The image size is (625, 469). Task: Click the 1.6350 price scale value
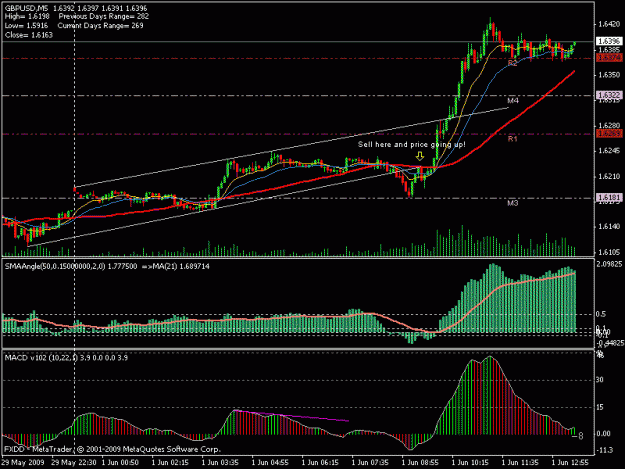[609, 75]
